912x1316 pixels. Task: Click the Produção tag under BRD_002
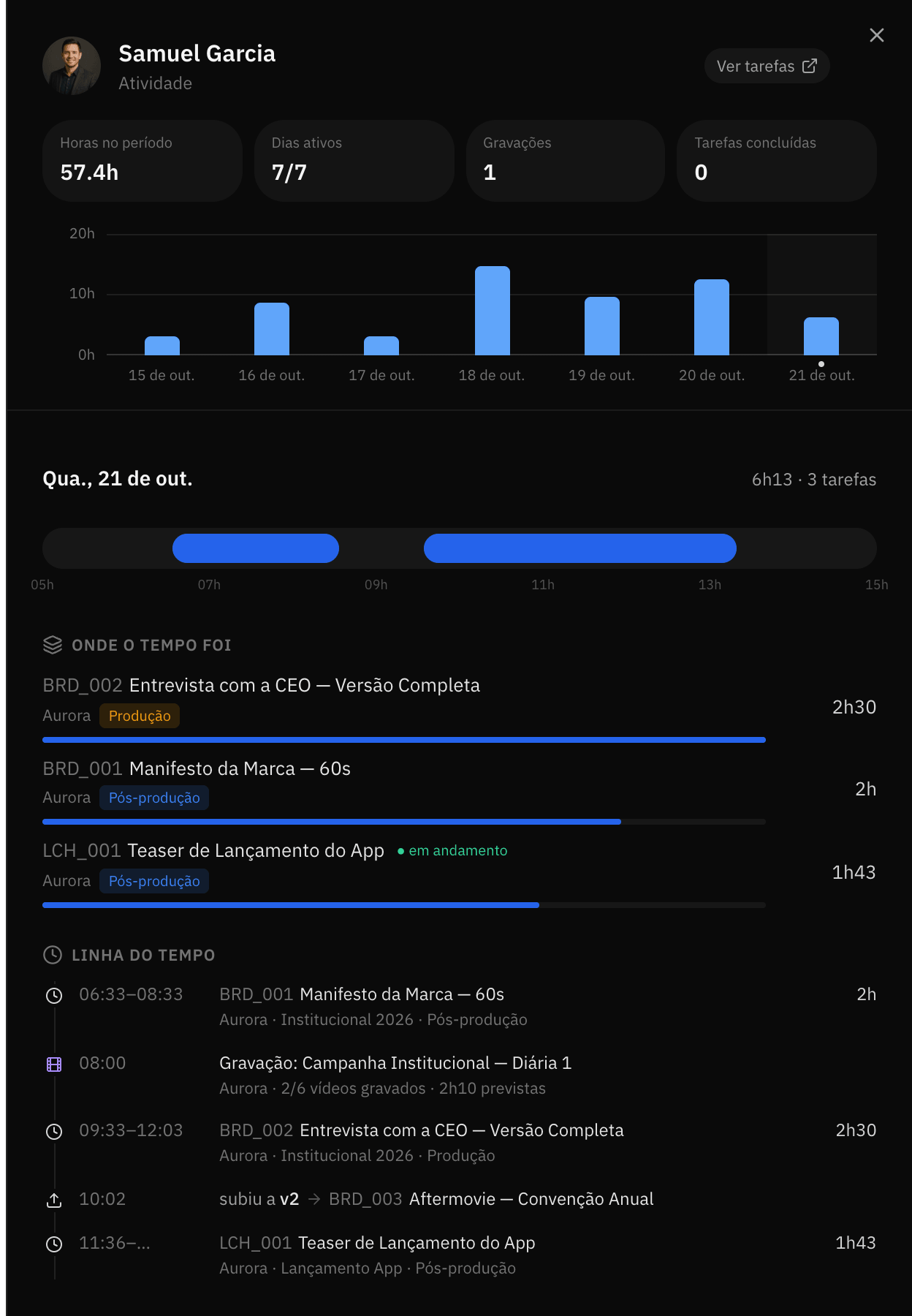(x=140, y=716)
